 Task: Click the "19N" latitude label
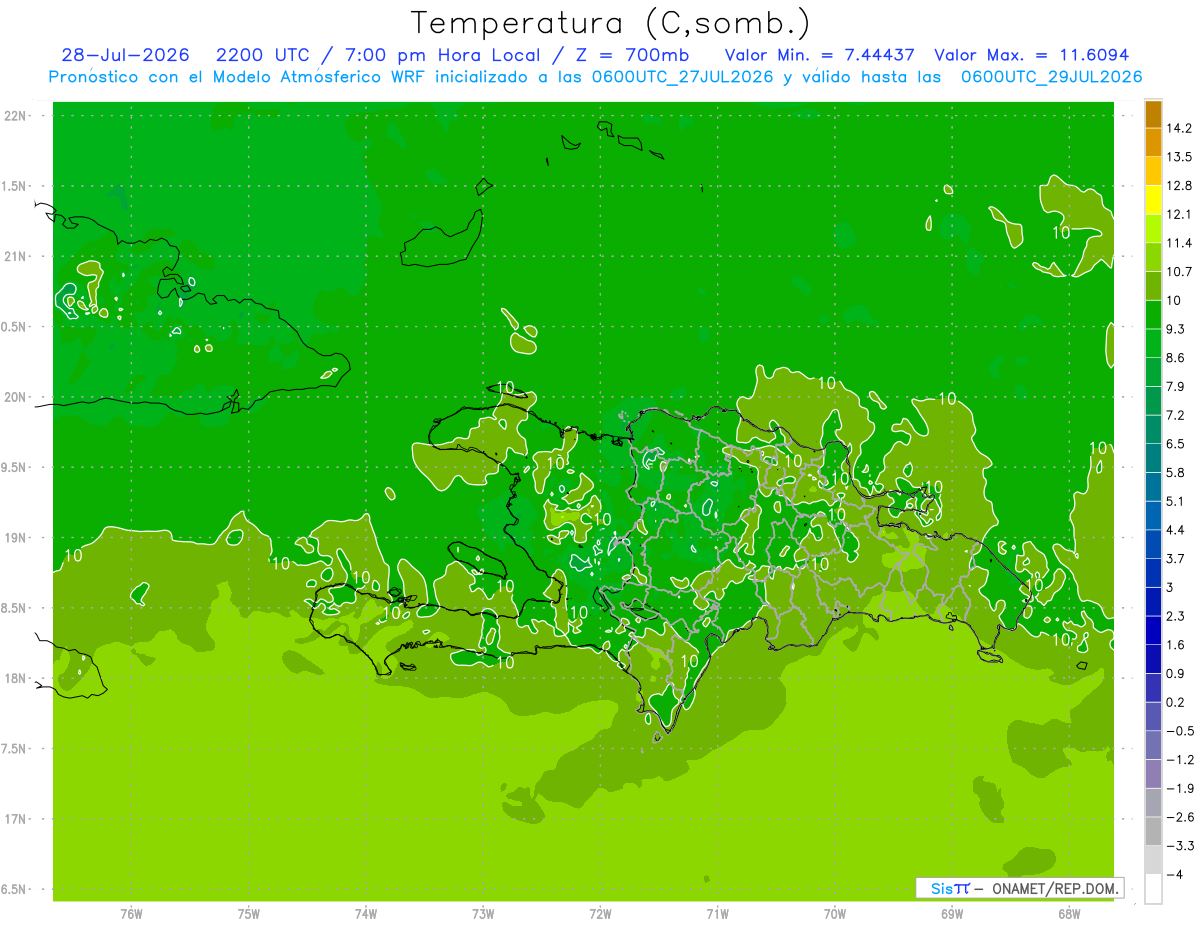tap(17, 538)
